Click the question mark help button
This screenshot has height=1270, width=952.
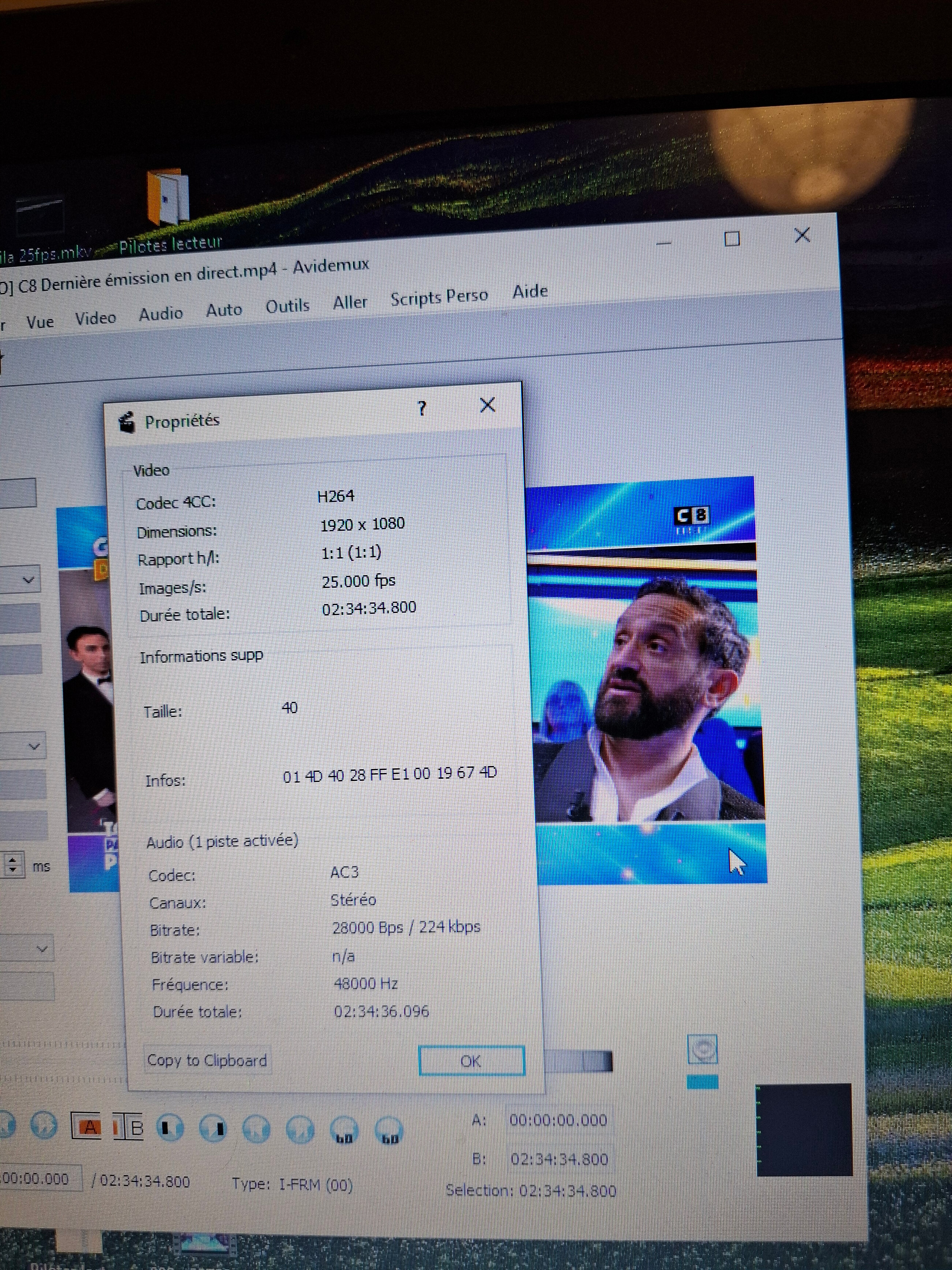pyautogui.click(x=422, y=408)
